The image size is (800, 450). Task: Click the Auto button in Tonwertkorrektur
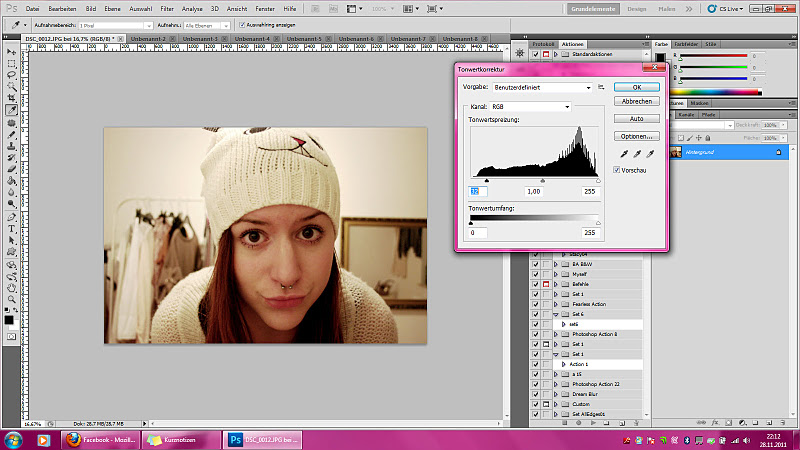coord(637,119)
